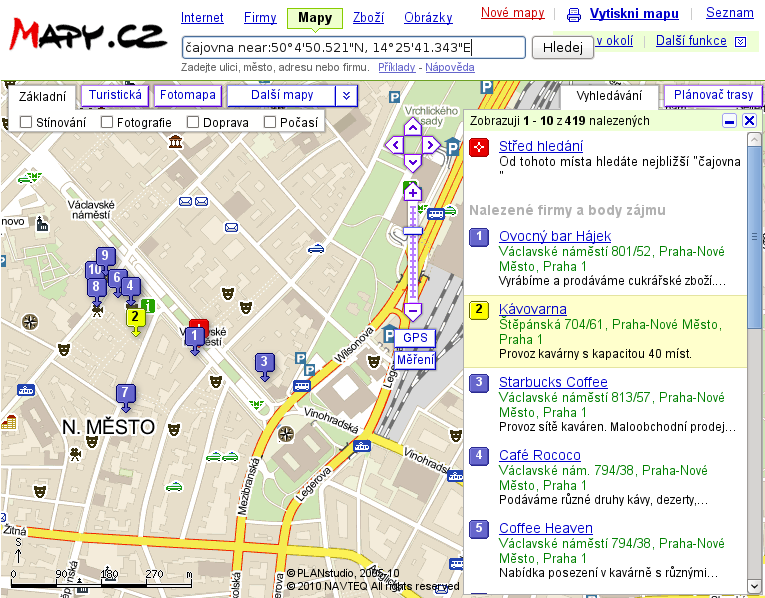The image size is (765, 598).
Task: Click the result number 5 badge
Action: [x=479, y=529]
